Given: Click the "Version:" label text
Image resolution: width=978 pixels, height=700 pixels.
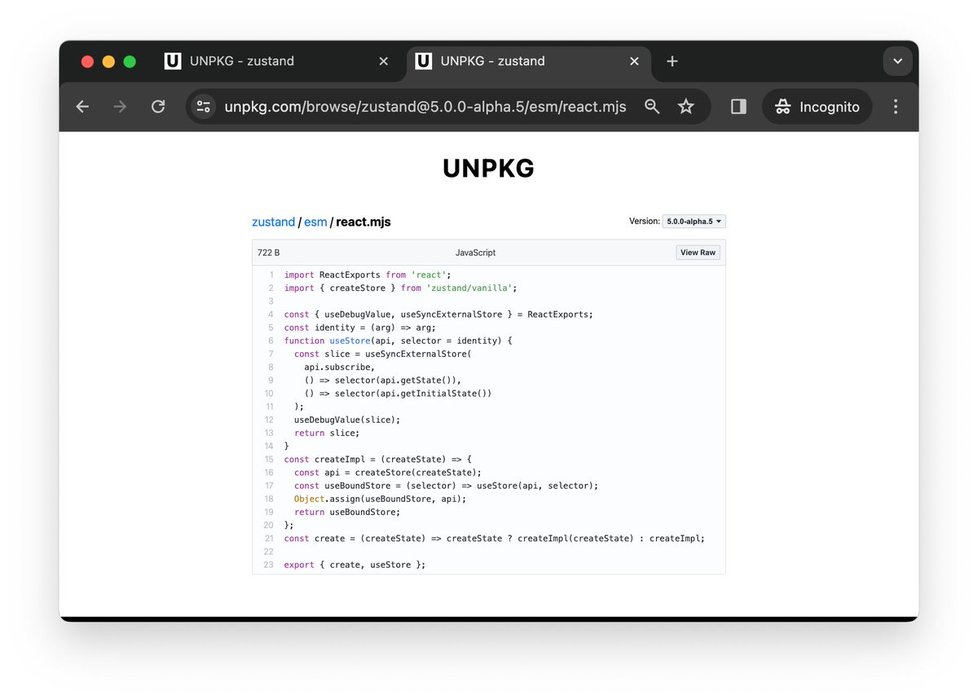Looking at the screenshot, I should [644, 221].
